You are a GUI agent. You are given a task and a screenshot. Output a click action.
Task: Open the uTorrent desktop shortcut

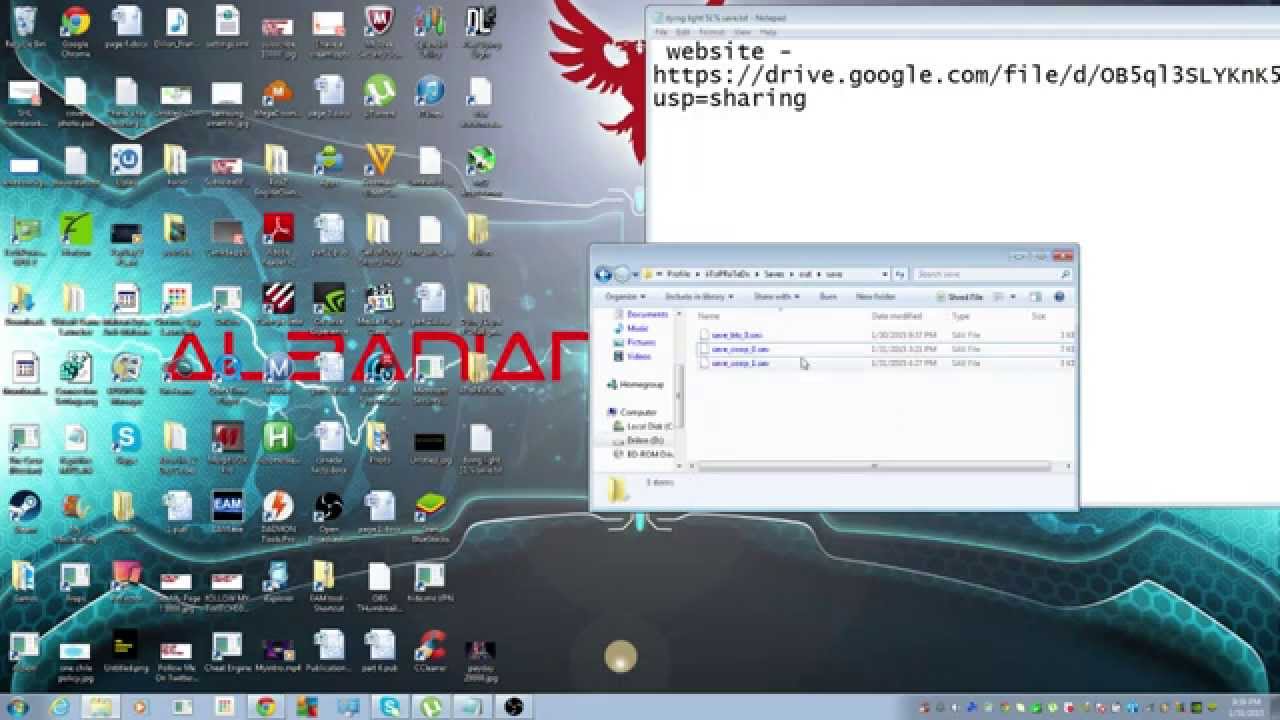coord(379,96)
